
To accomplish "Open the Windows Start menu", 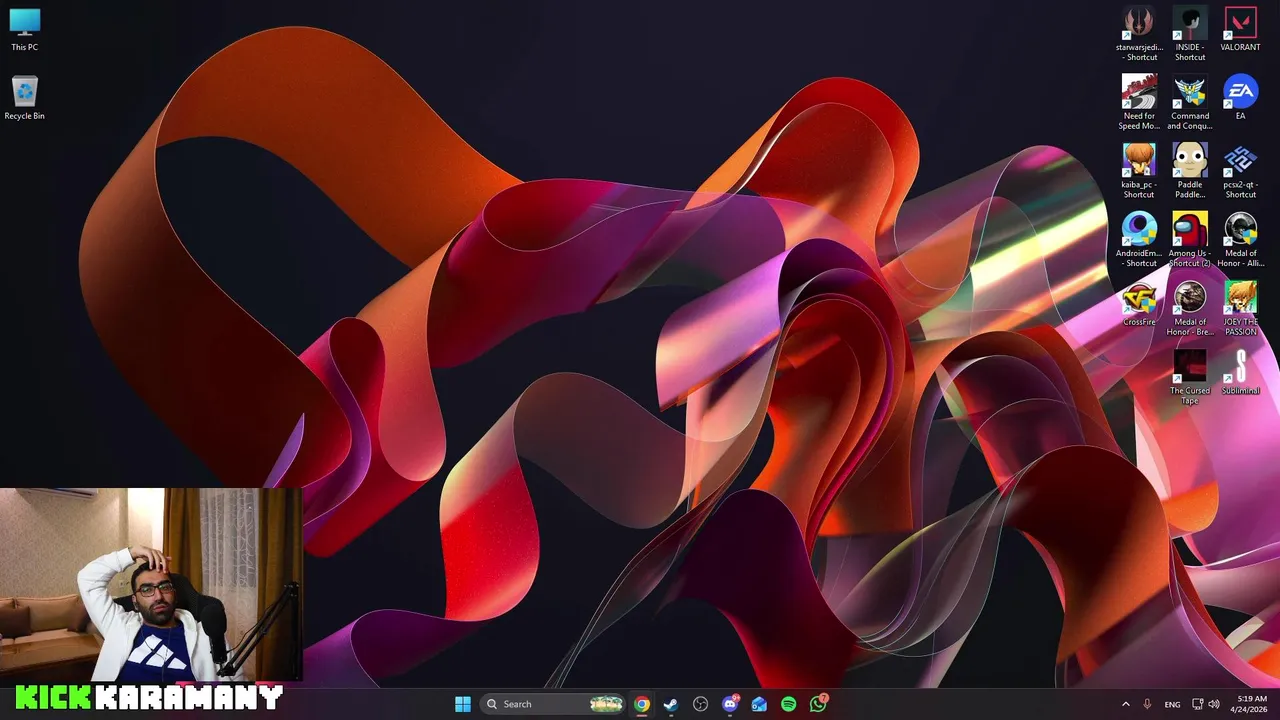I will (x=463, y=704).
